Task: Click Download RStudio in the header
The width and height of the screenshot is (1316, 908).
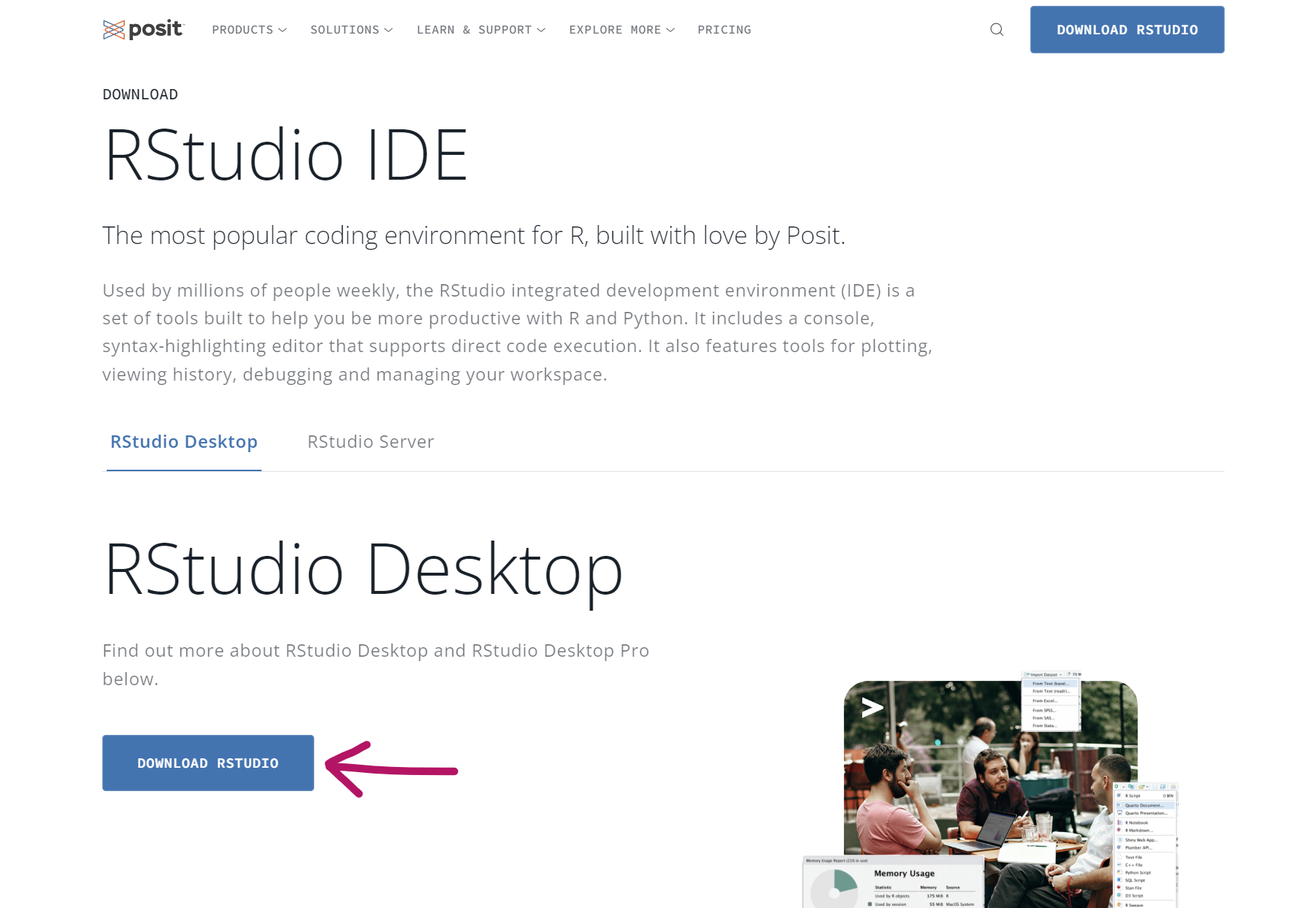Action: 1127,30
